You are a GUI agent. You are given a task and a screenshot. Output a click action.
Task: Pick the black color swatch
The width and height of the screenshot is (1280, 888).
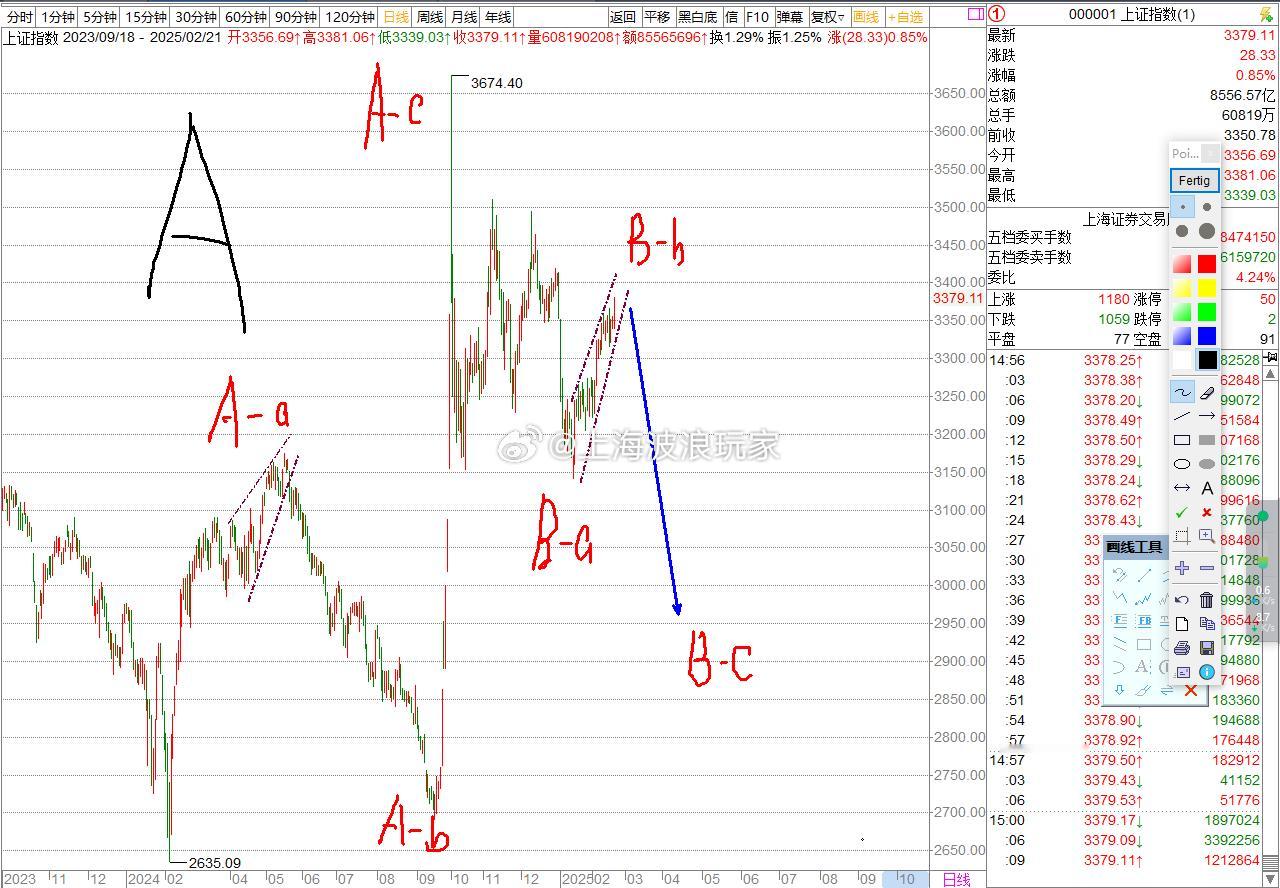(x=1207, y=360)
